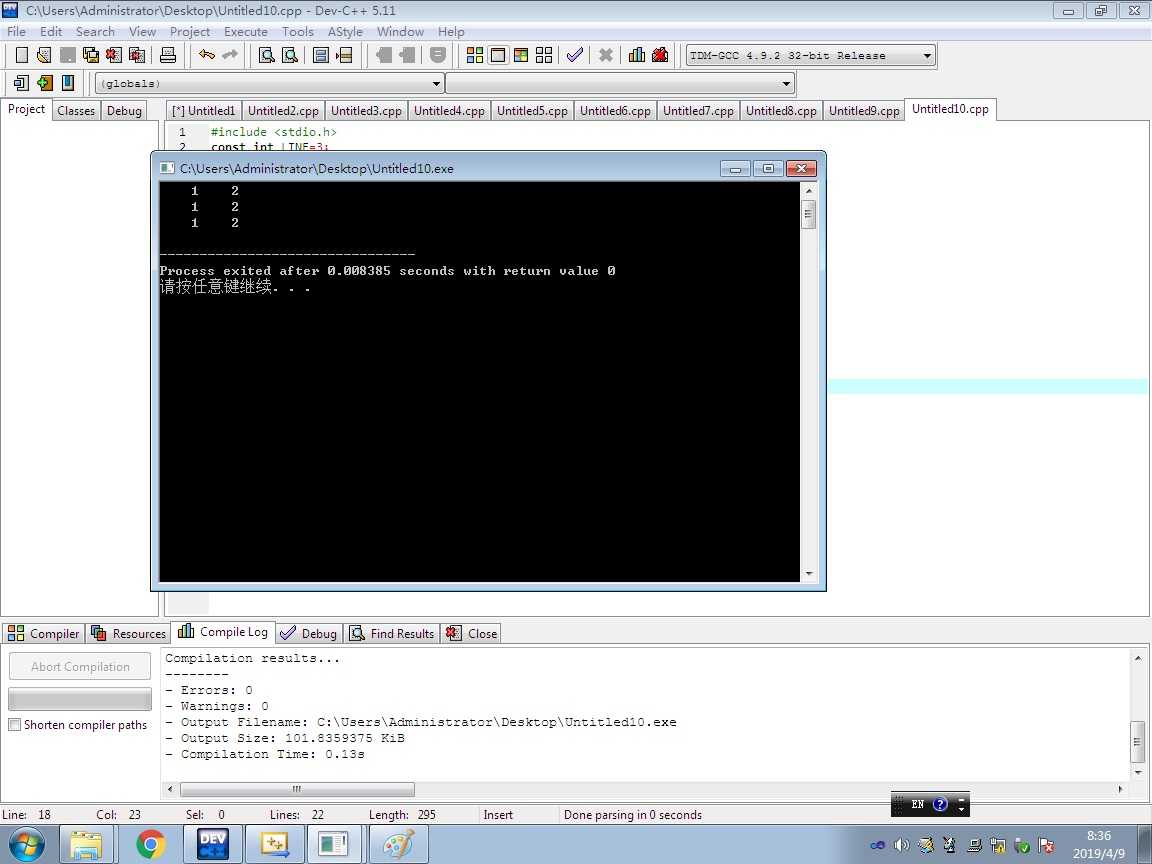Click the compile log horizontal scrollbar thumb
This screenshot has width=1152, height=864.
pos(297,789)
